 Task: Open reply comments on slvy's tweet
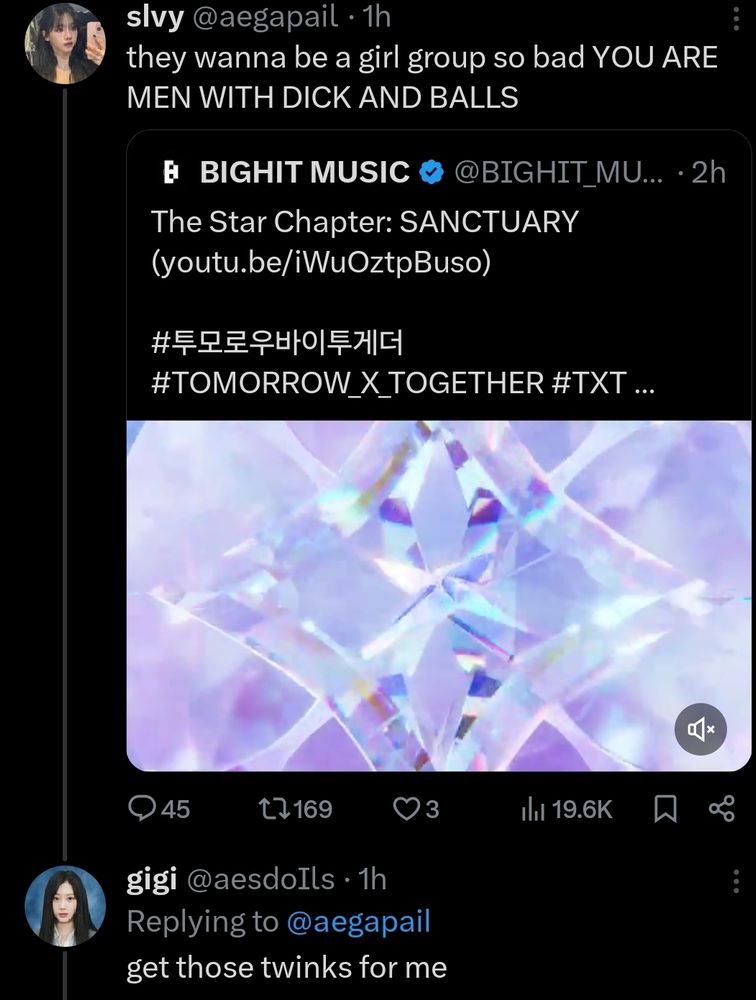[x=158, y=809]
